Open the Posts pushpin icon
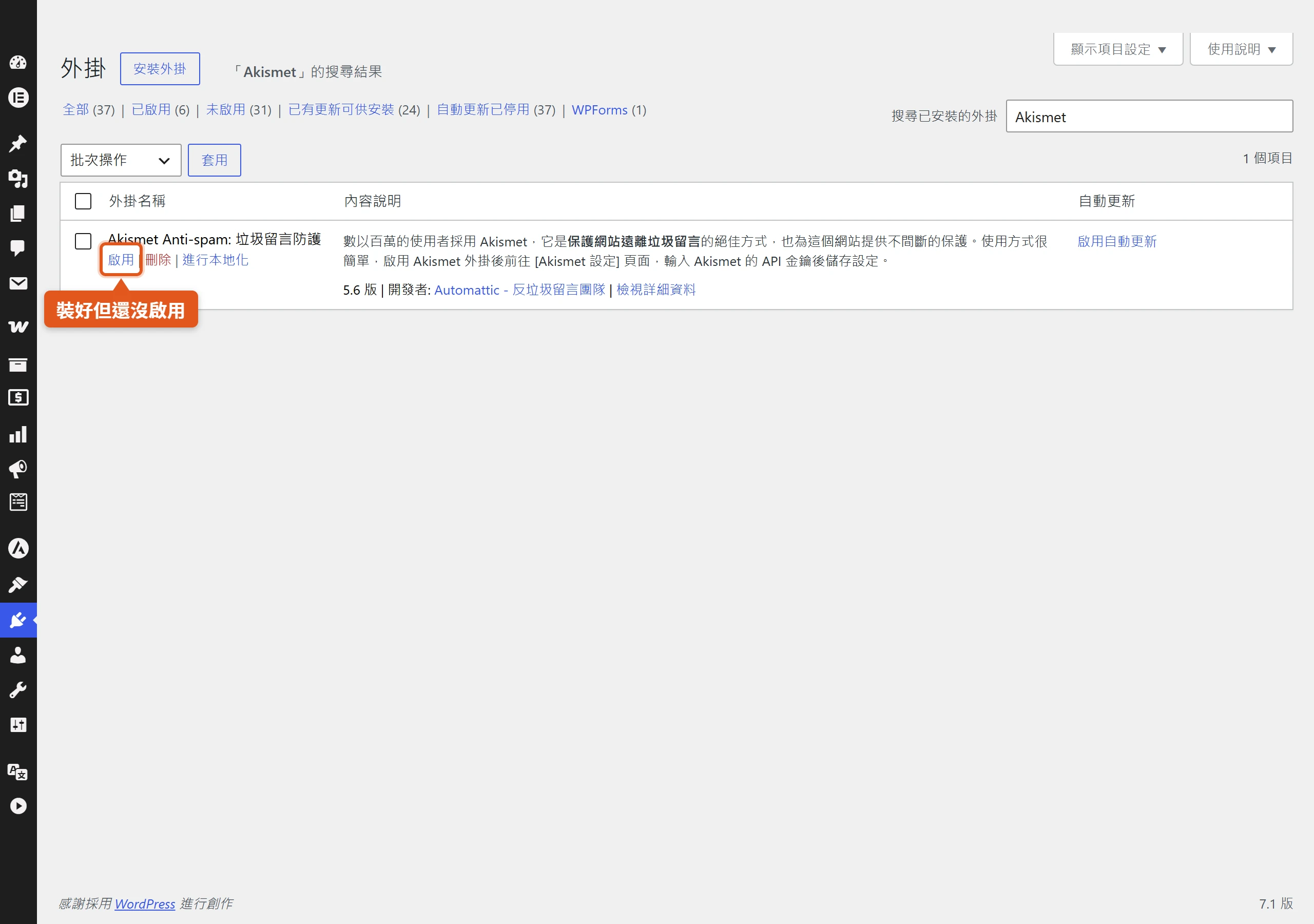This screenshot has height=924, width=1314. 18,143
